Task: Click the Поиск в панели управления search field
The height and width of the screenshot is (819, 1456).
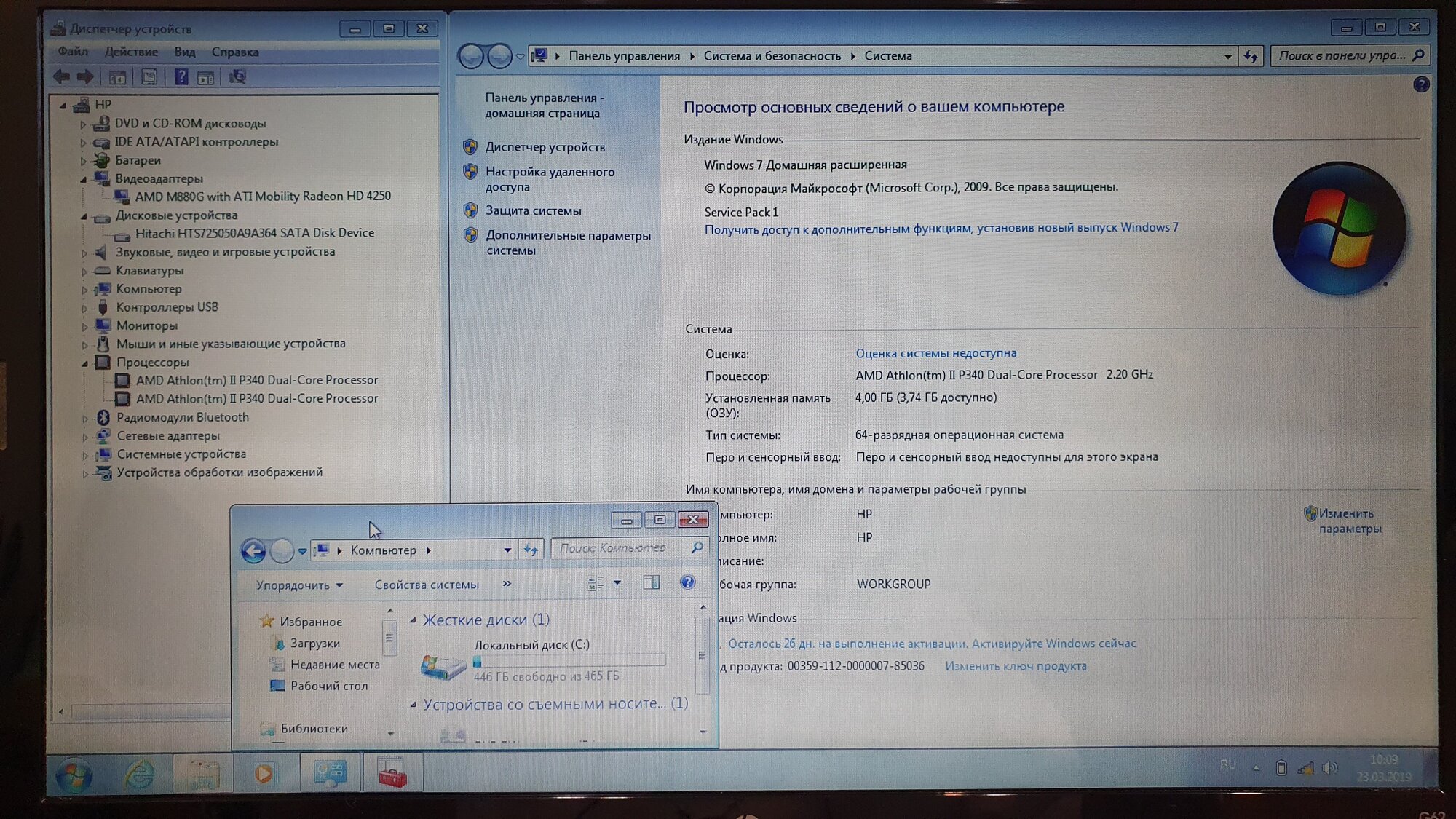Action: tap(1341, 55)
